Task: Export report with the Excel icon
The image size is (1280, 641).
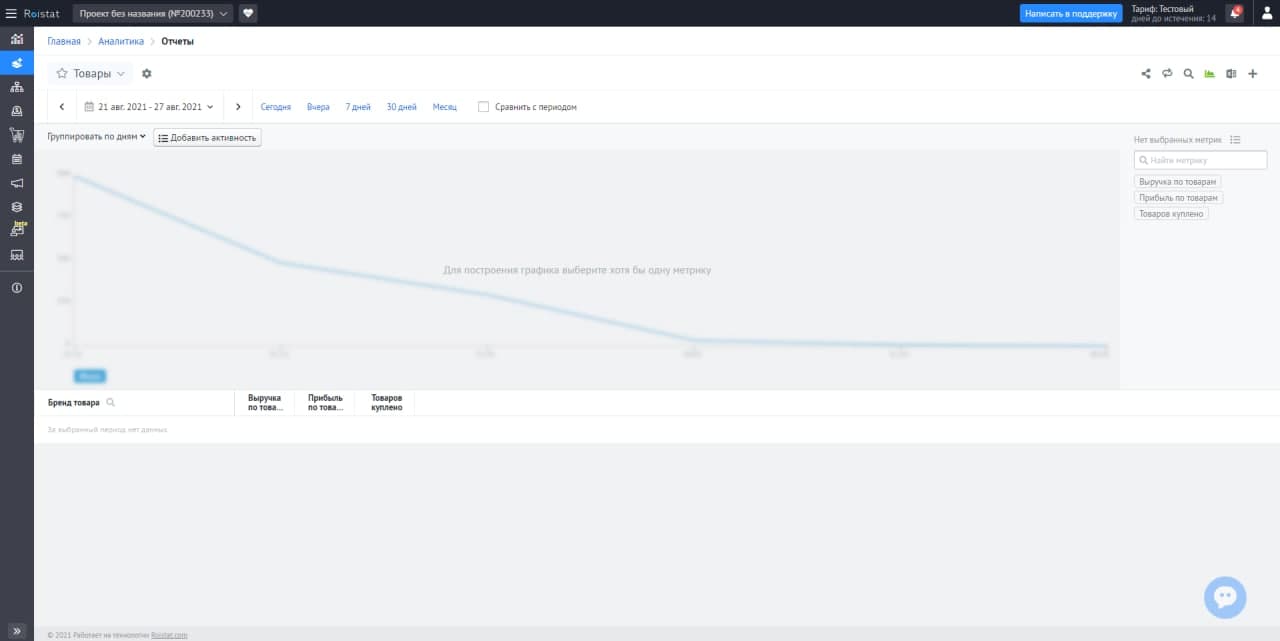Action: tap(1231, 73)
